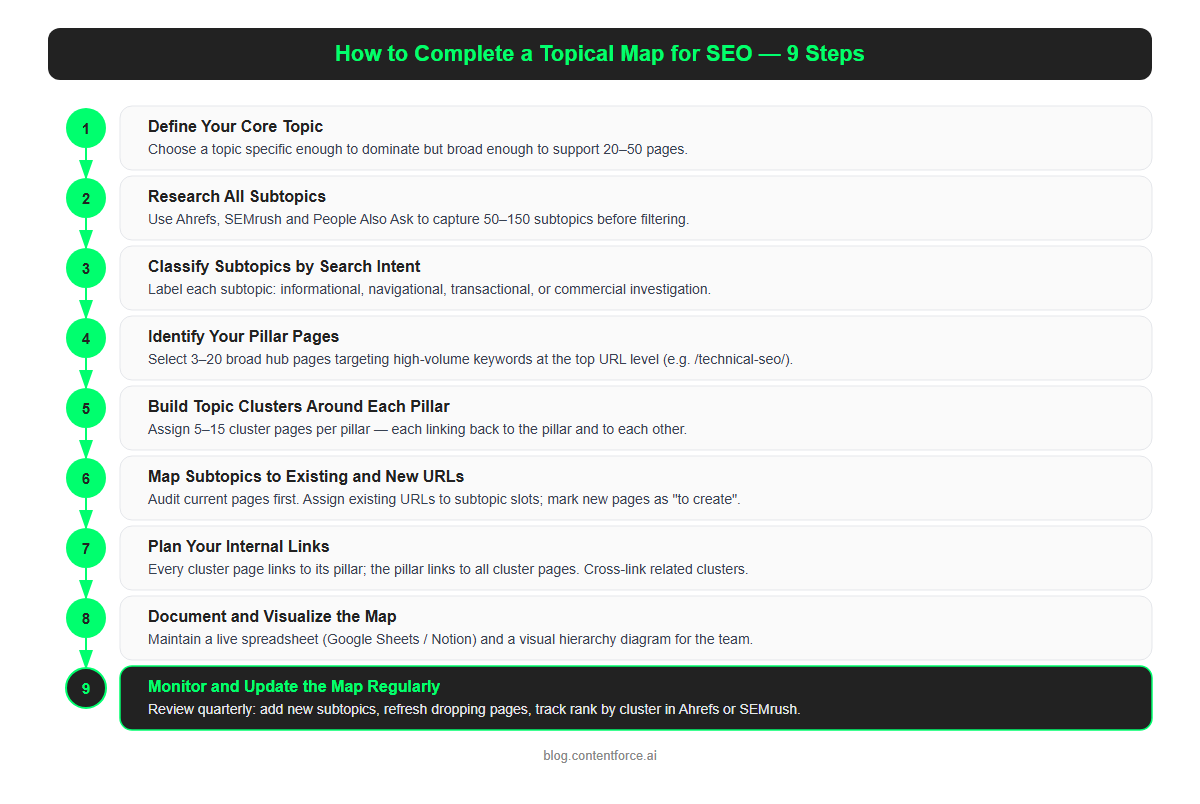
Task: Open the title banner at the top
Action: point(600,54)
